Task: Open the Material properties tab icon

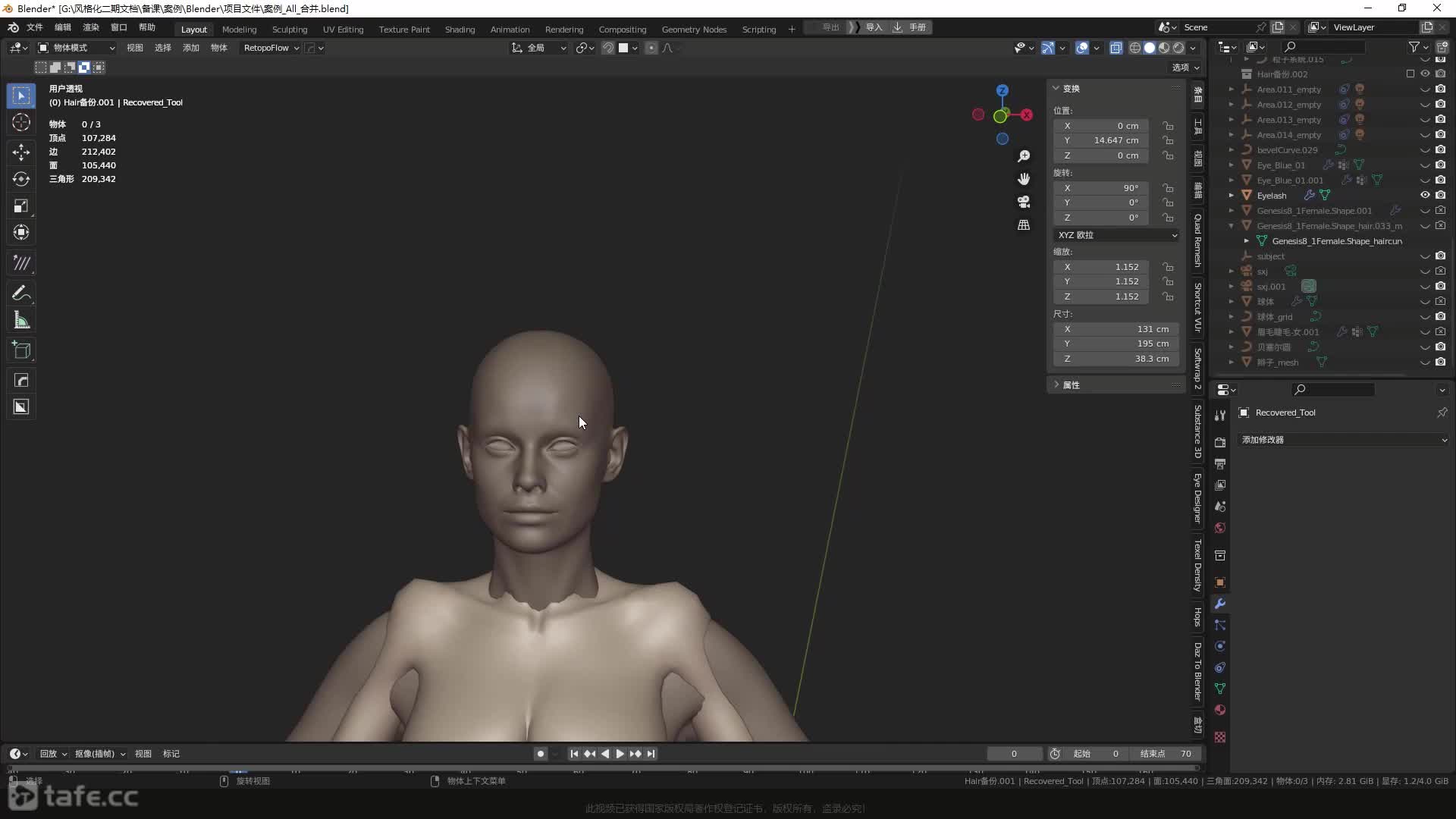Action: pyautogui.click(x=1220, y=711)
